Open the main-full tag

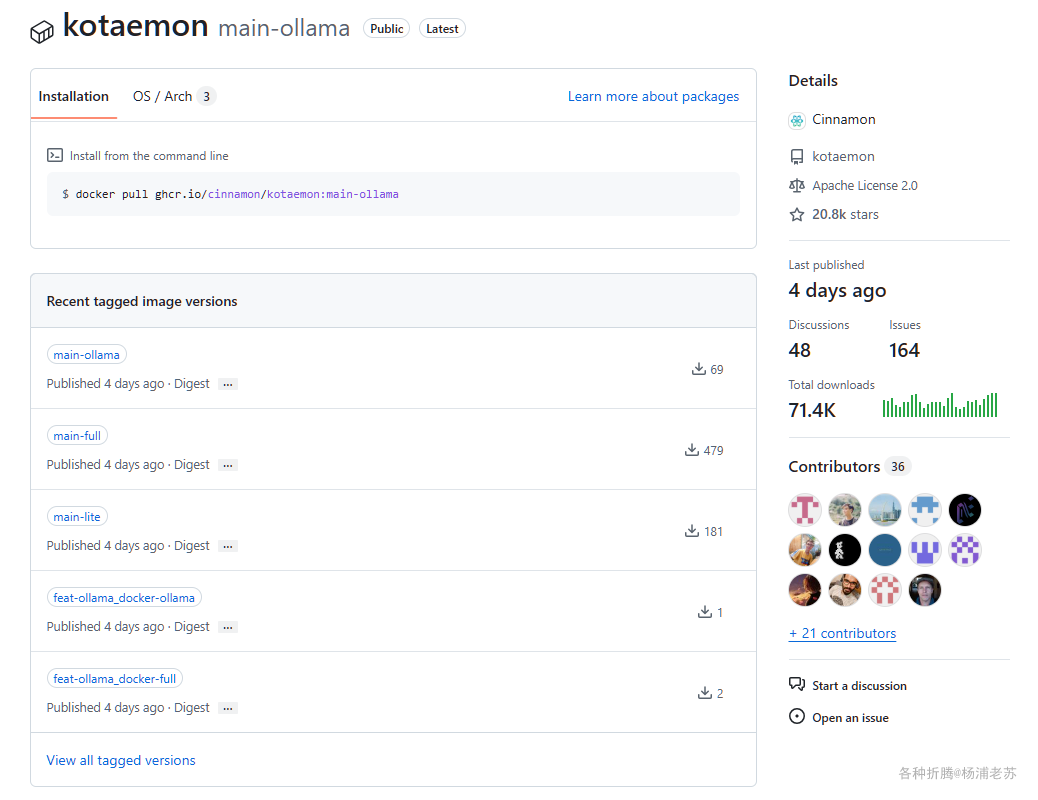pyautogui.click(x=77, y=435)
